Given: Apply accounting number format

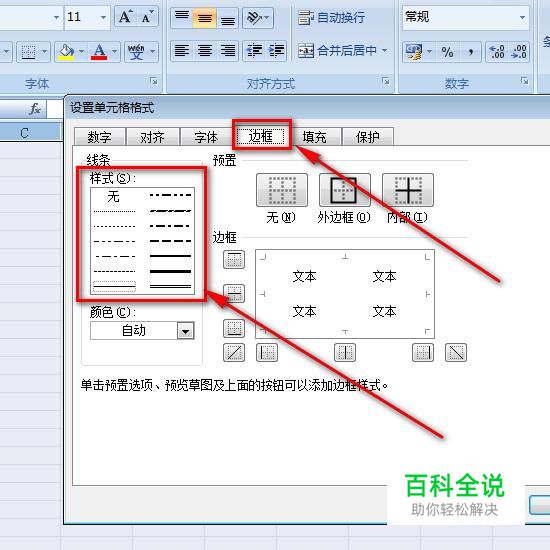Looking at the screenshot, I should coord(414,52).
